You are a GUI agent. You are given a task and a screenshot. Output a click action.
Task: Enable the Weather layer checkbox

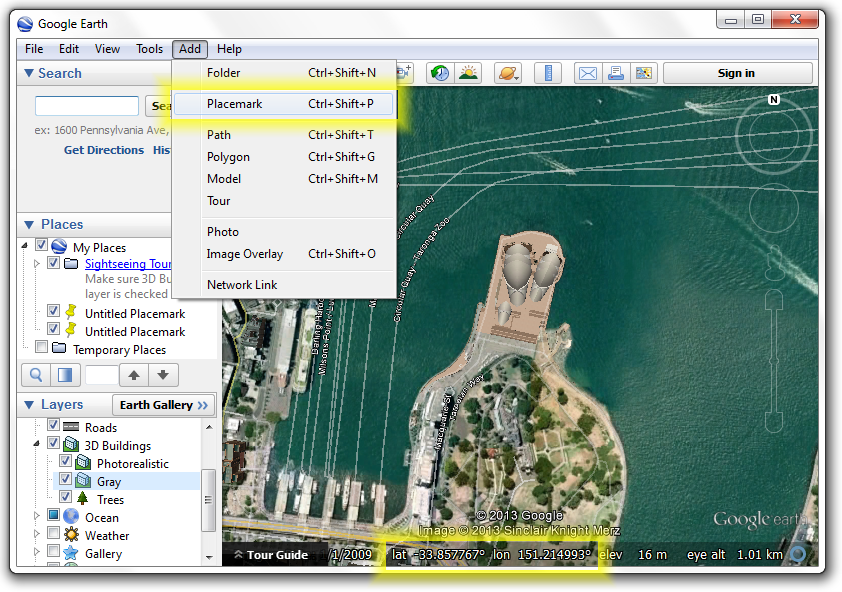point(54,535)
